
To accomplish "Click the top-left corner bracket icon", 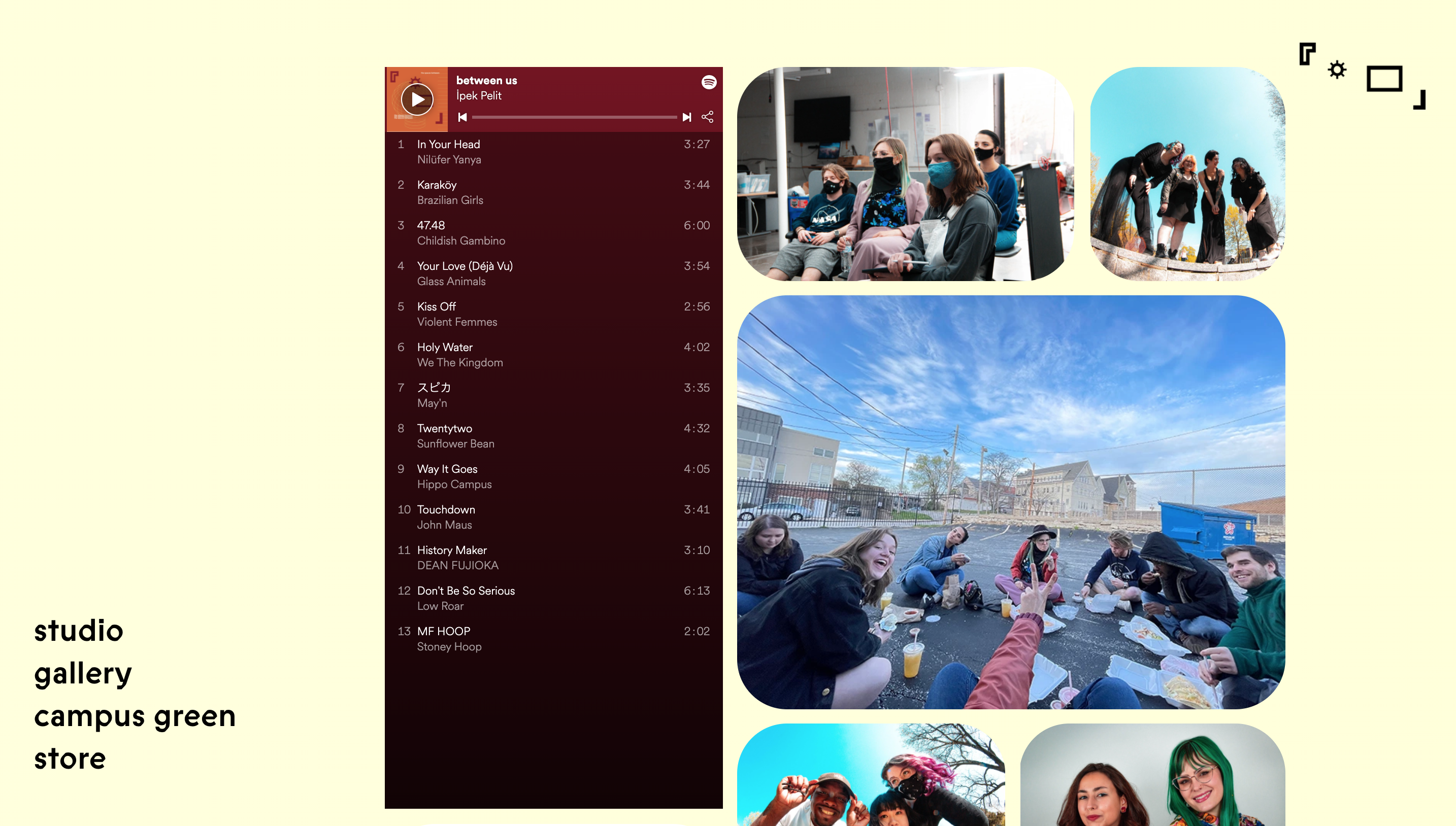I will 1307,54.
